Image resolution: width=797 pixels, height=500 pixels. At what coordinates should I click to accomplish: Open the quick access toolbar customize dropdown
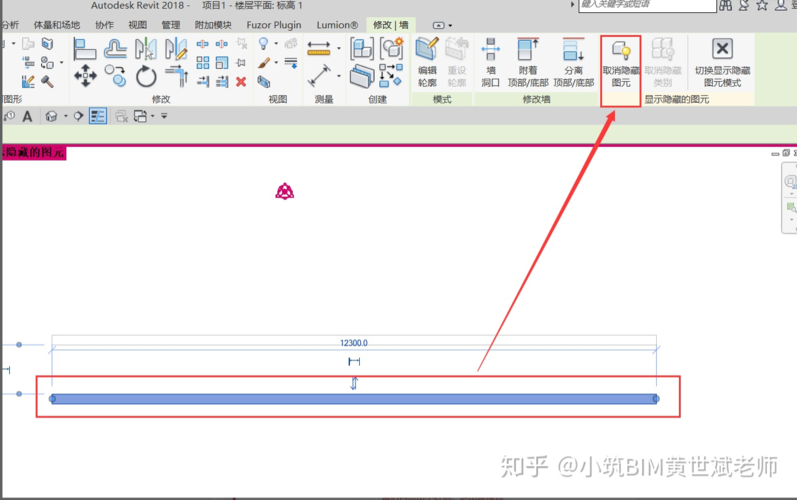pyautogui.click(x=164, y=116)
